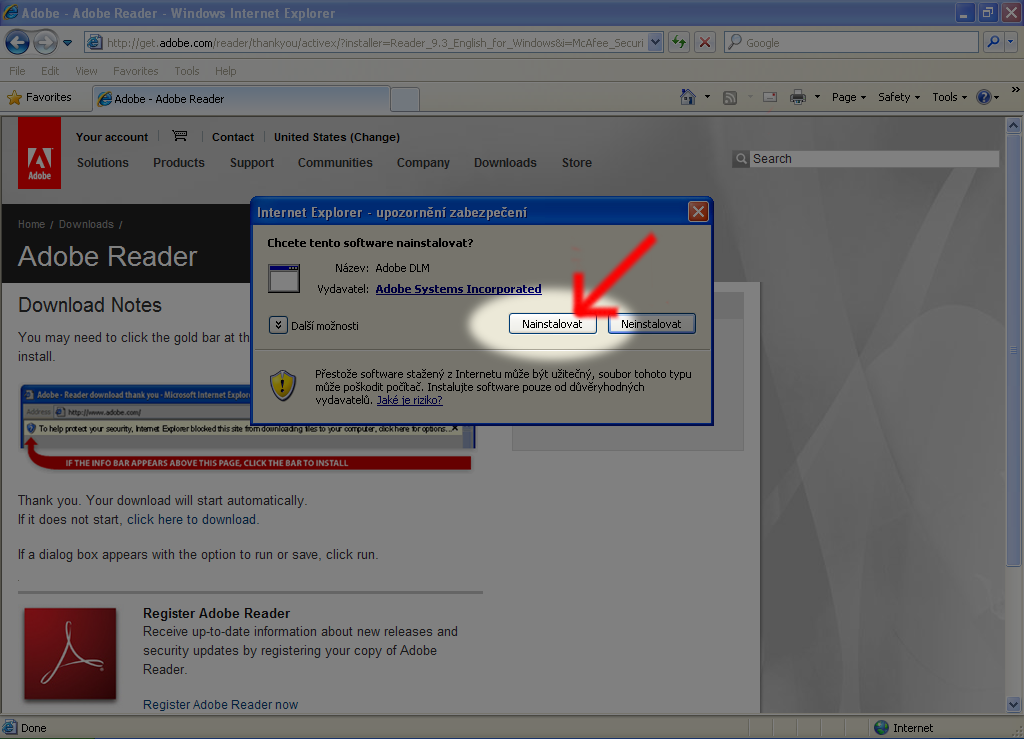Screen dimensions: 1024x739
Task: Click the Home breadcrumb link
Action: [31, 224]
